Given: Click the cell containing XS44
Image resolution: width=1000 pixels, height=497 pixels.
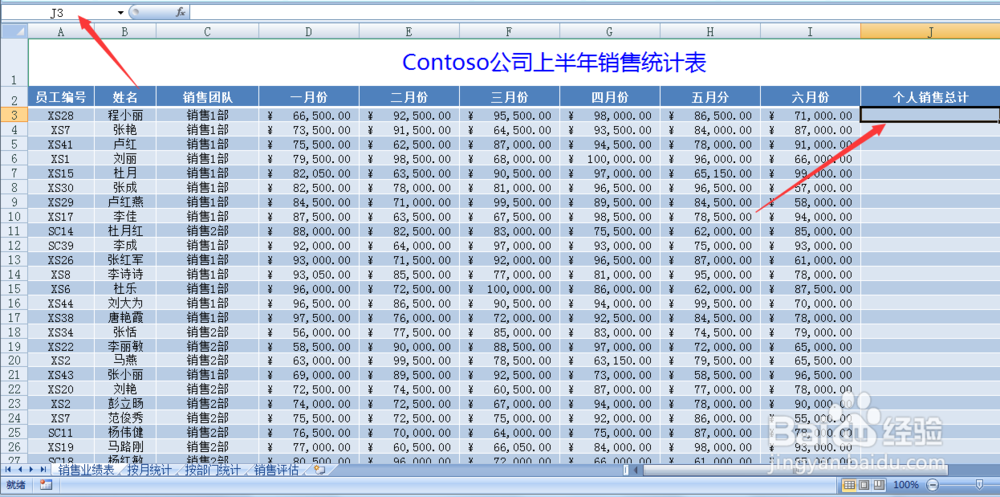Looking at the screenshot, I should click(x=61, y=302).
